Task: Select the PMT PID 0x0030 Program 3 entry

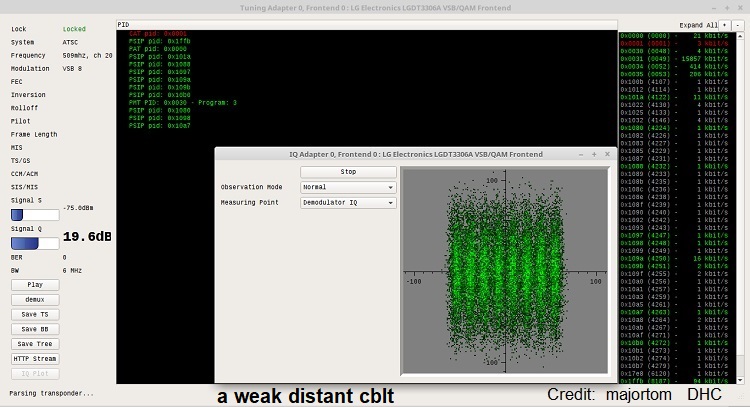Action: [x=183, y=102]
